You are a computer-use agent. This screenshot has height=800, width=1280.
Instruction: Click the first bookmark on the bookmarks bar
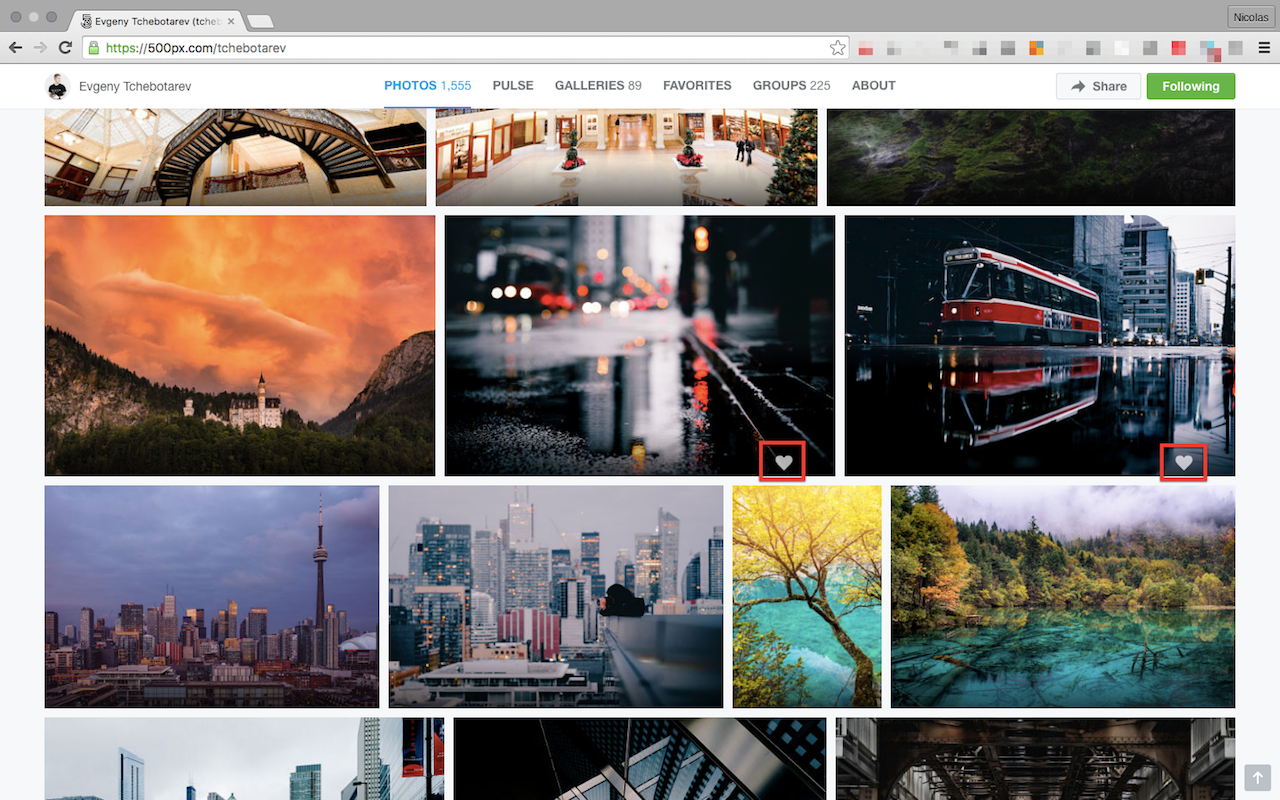click(x=866, y=47)
